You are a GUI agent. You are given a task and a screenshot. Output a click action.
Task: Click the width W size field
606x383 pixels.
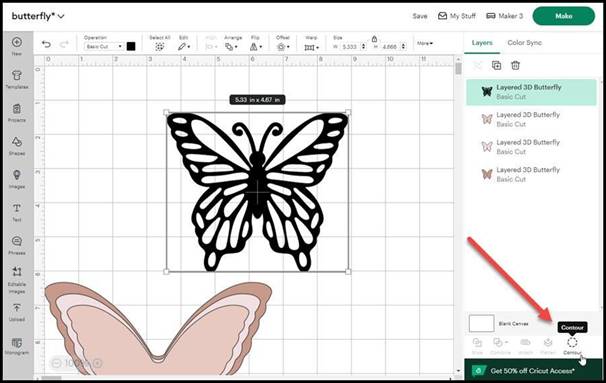tap(351, 46)
